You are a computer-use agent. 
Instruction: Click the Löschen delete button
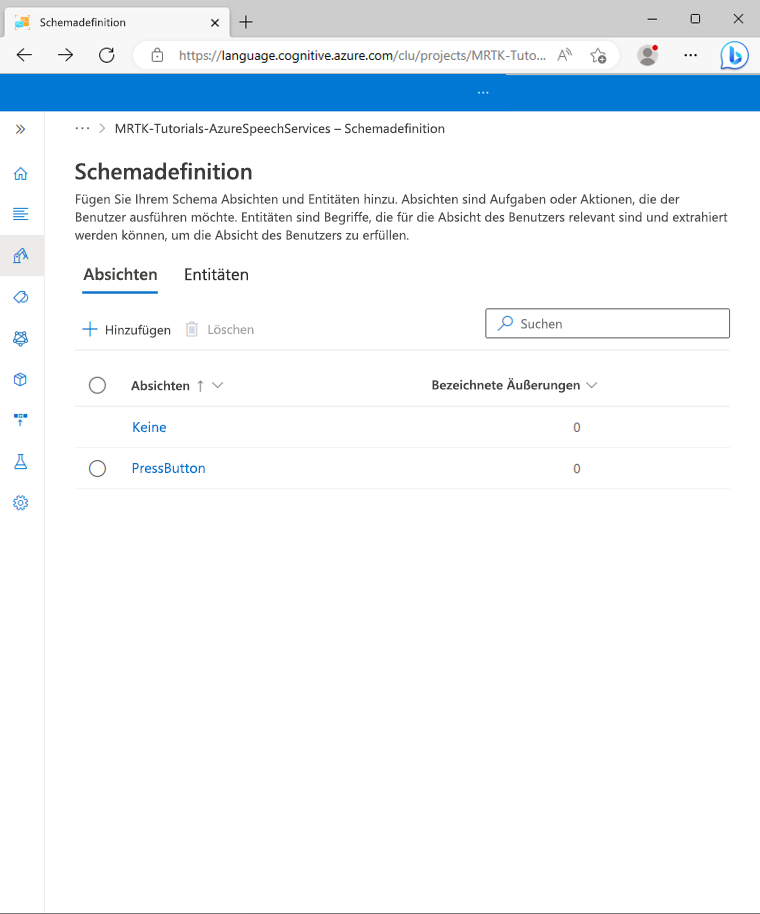coord(220,329)
